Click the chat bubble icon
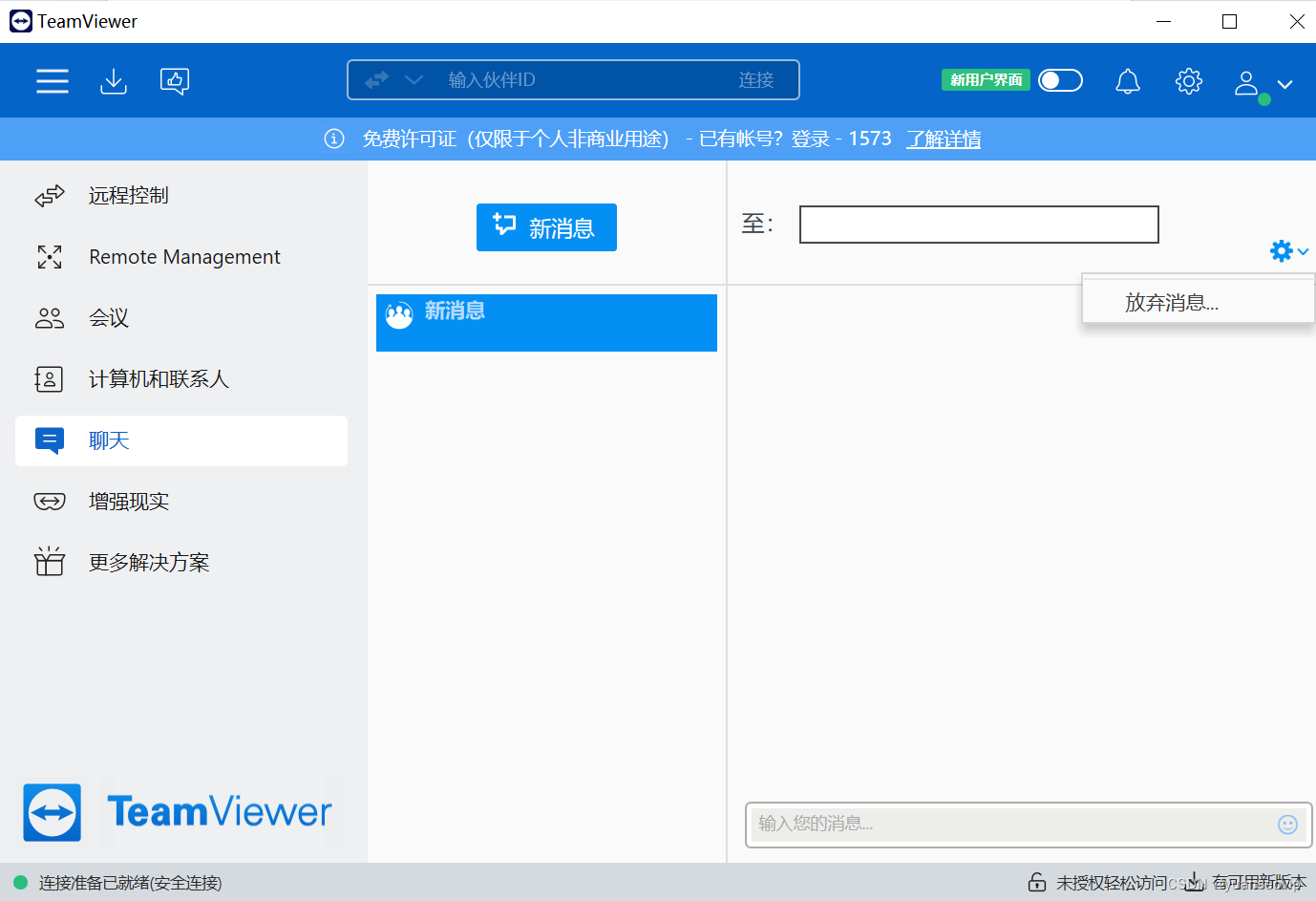This screenshot has width=1316, height=901. (50, 440)
